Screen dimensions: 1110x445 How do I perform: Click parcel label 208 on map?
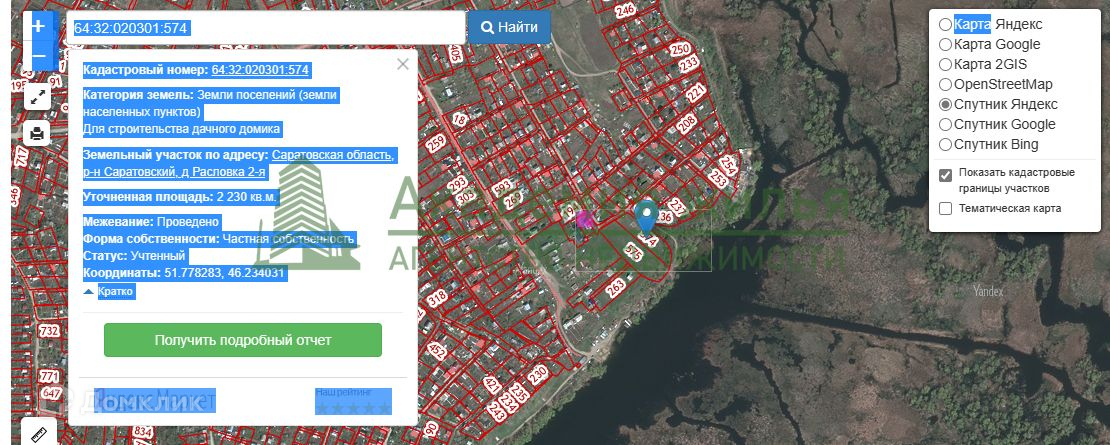686,125
